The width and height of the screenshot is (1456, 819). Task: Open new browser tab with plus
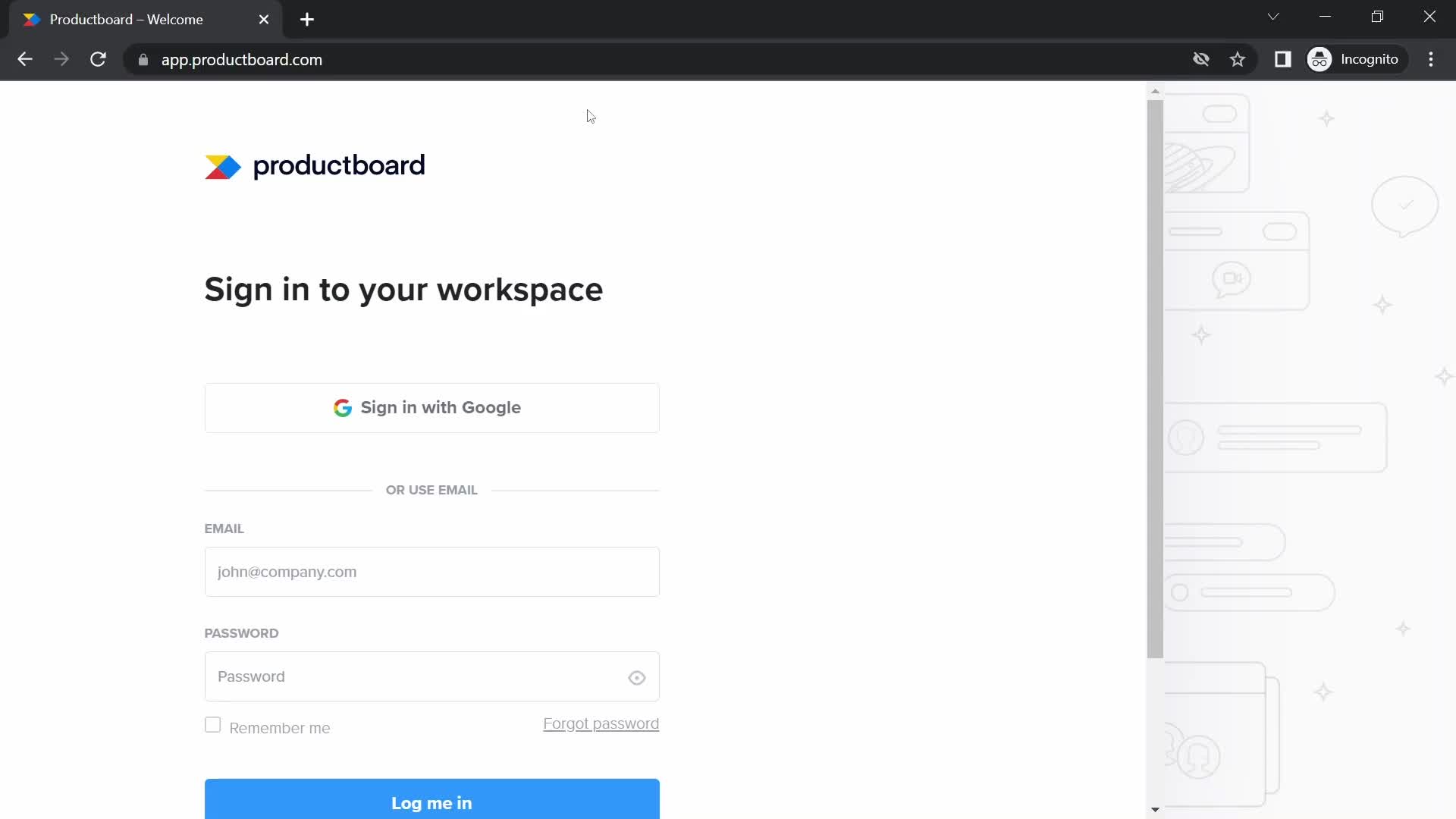coord(308,19)
